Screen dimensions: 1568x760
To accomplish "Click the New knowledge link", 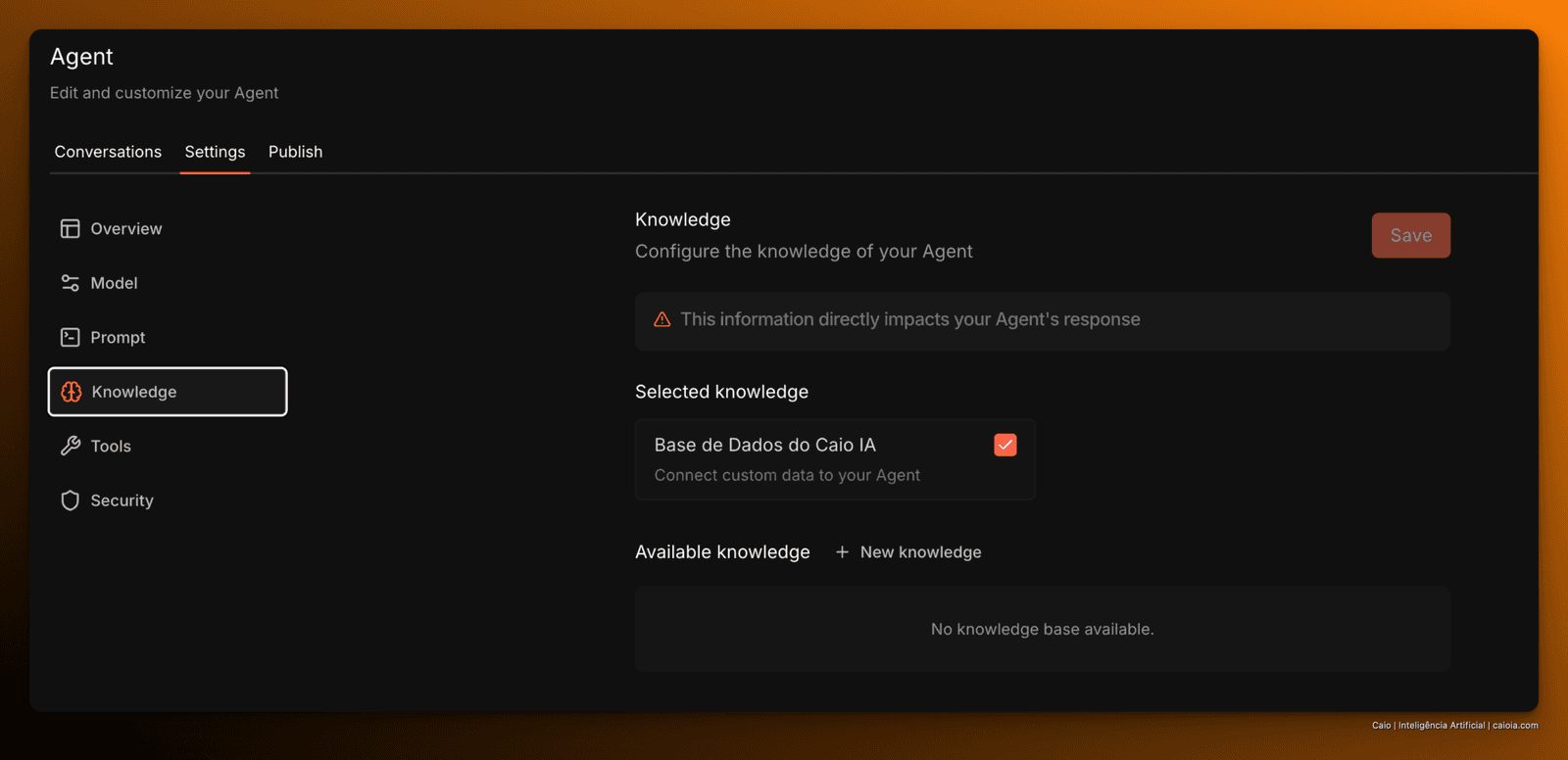I will pos(907,552).
